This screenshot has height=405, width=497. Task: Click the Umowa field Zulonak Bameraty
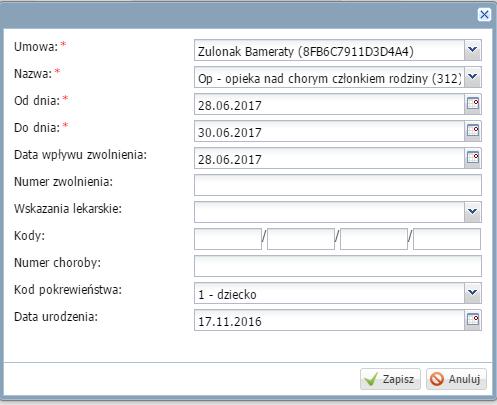329,50
